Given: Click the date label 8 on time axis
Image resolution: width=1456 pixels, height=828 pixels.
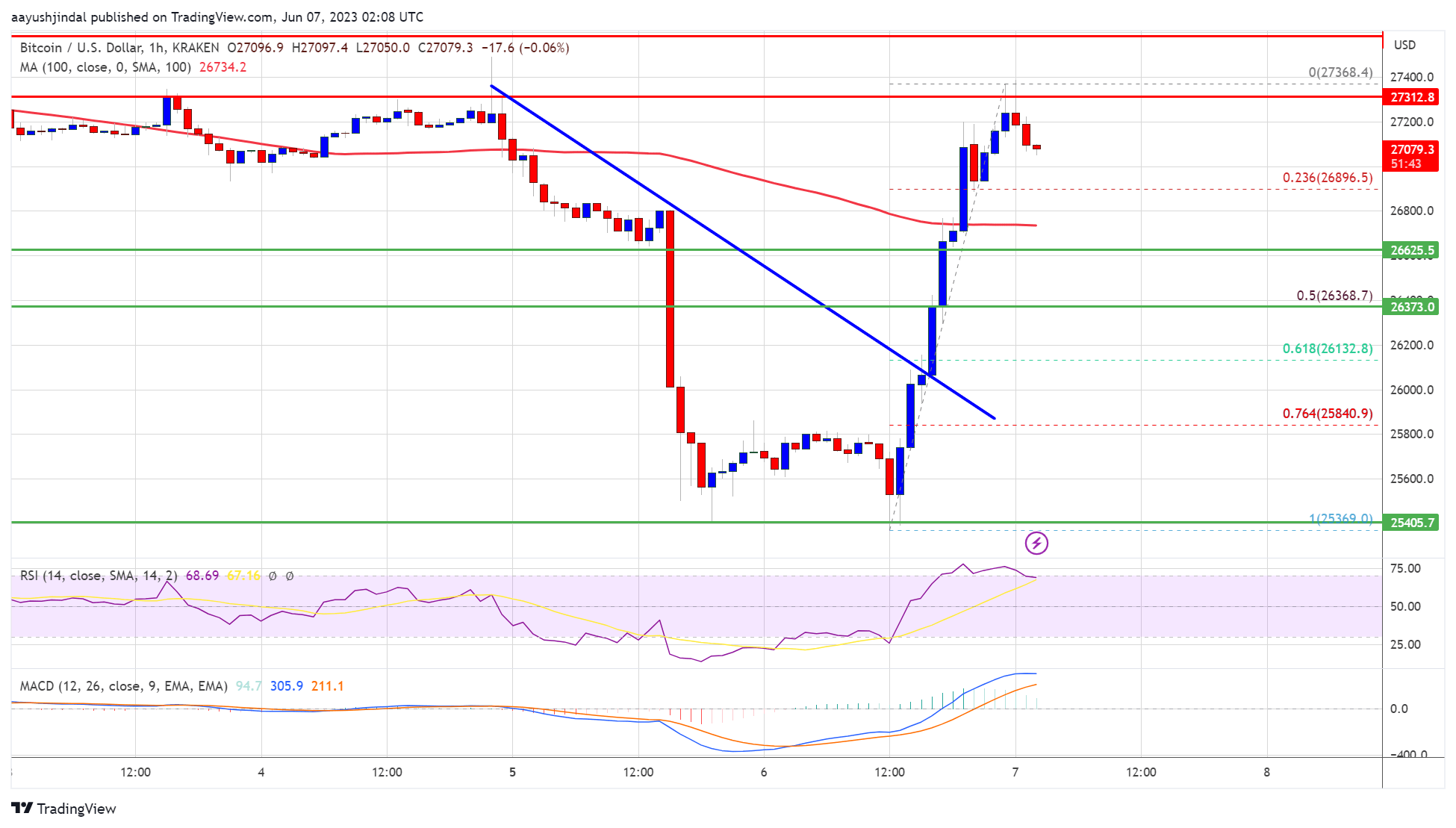Looking at the screenshot, I should tap(1267, 772).
